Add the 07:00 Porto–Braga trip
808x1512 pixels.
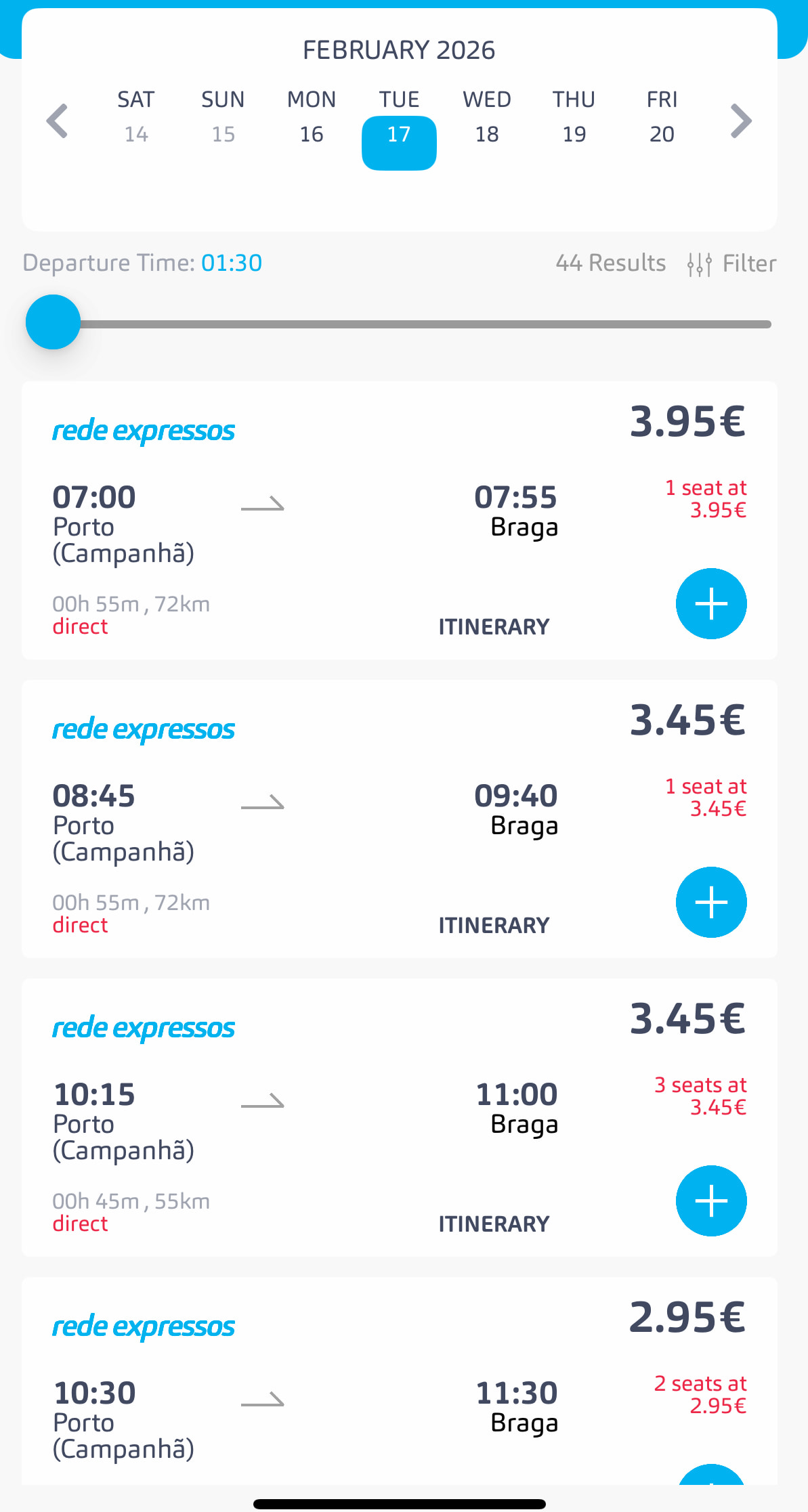(711, 603)
